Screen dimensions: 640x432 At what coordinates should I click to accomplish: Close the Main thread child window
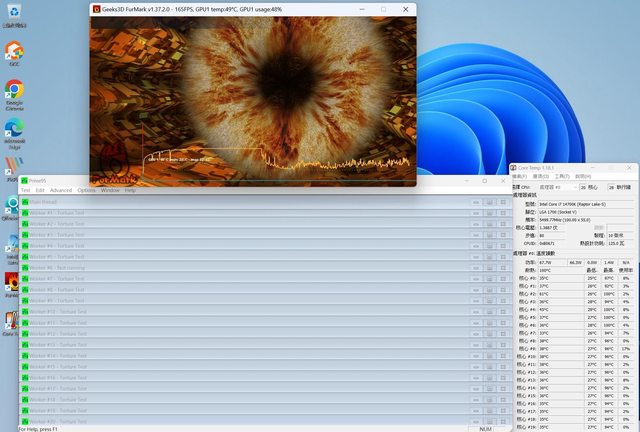click(502, 201)
